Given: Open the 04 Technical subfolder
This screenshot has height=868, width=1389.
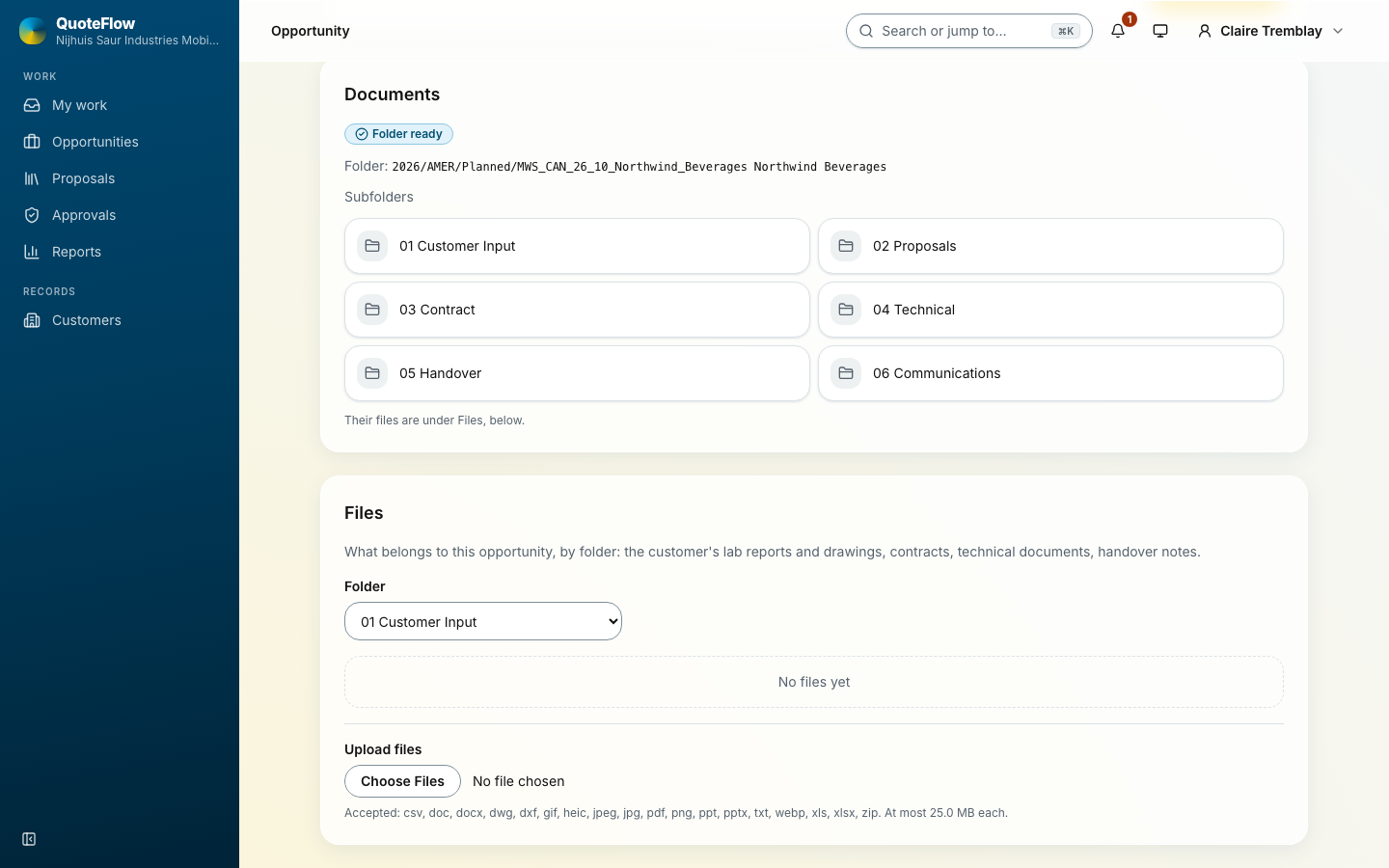Looking at the screenshot, I should click(1050, 310).
